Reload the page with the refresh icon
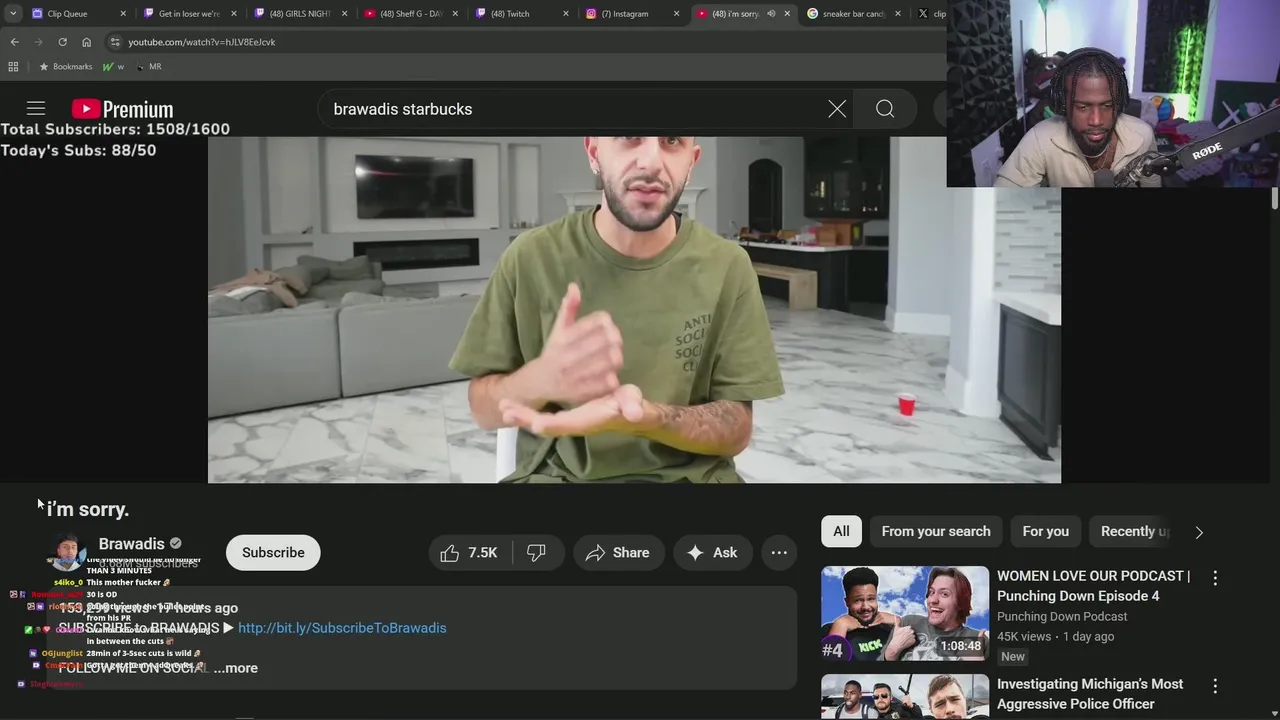 point(62,42)
